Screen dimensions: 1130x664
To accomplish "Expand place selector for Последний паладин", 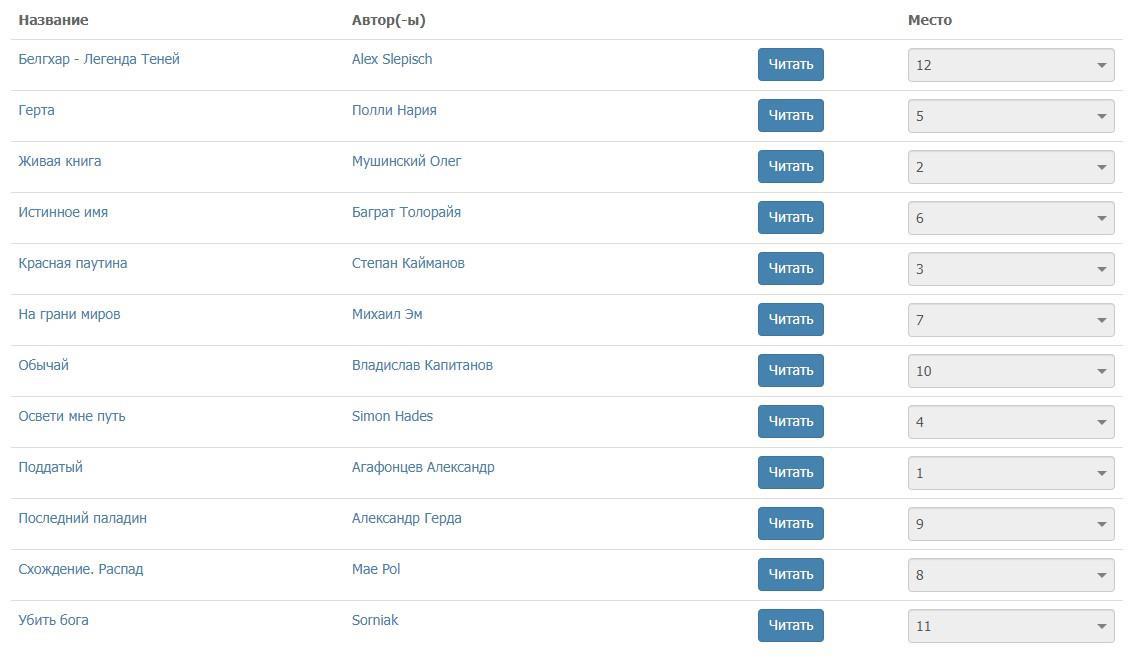I will 1010,524.
